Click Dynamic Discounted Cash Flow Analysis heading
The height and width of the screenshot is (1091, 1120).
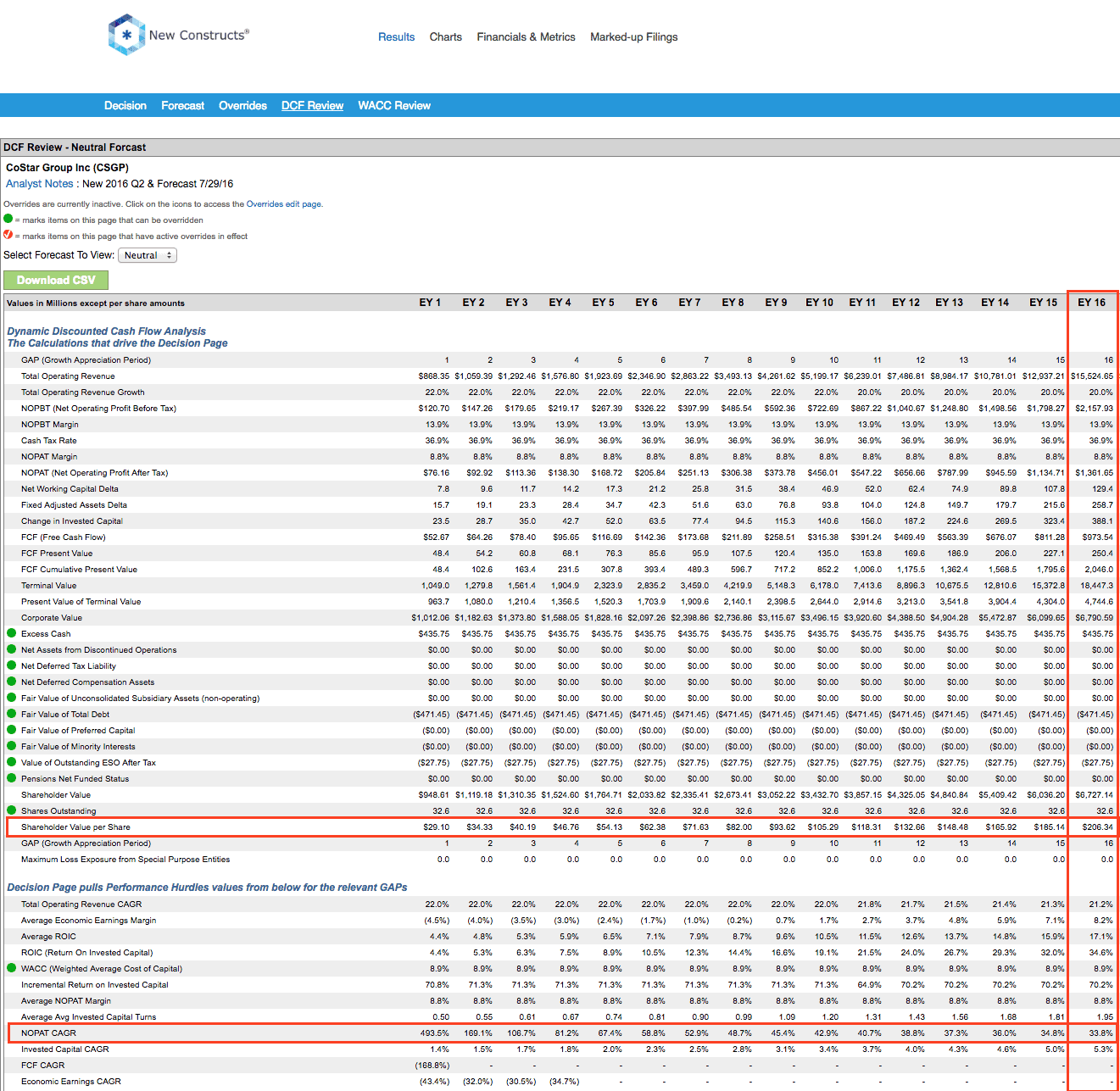(106, 331)
